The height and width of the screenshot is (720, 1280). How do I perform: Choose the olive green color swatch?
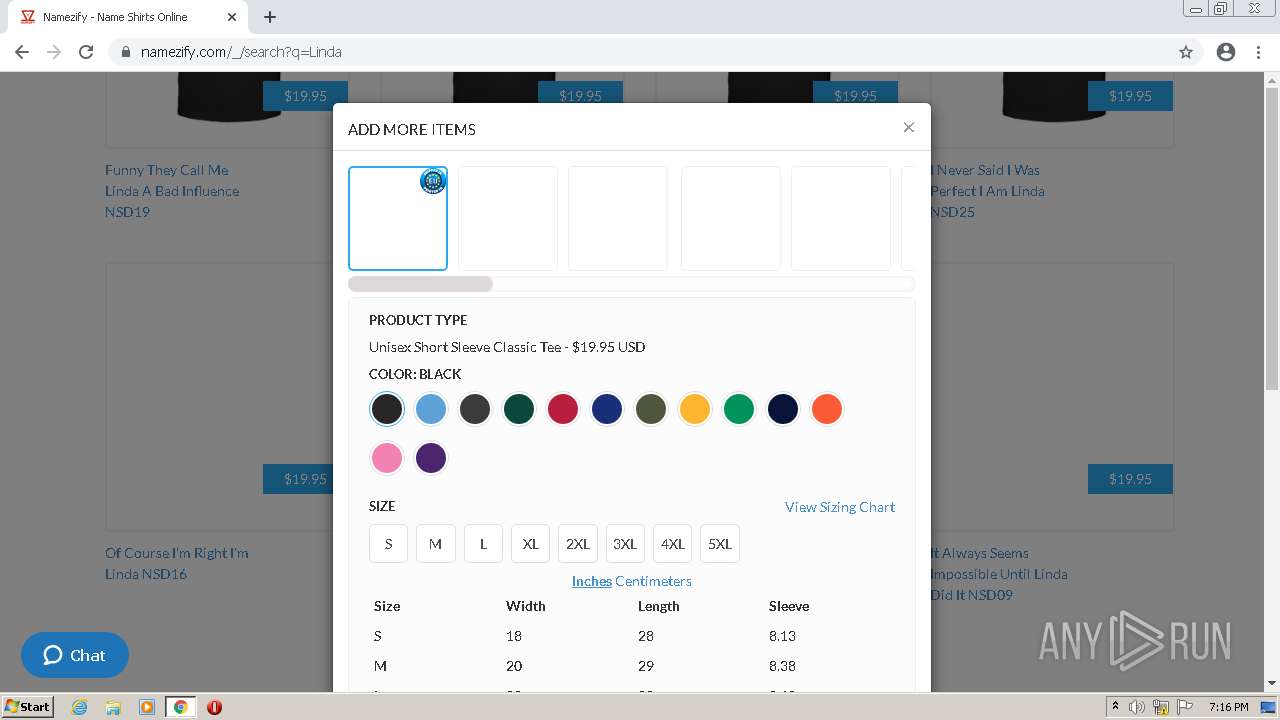click(651, 409)
